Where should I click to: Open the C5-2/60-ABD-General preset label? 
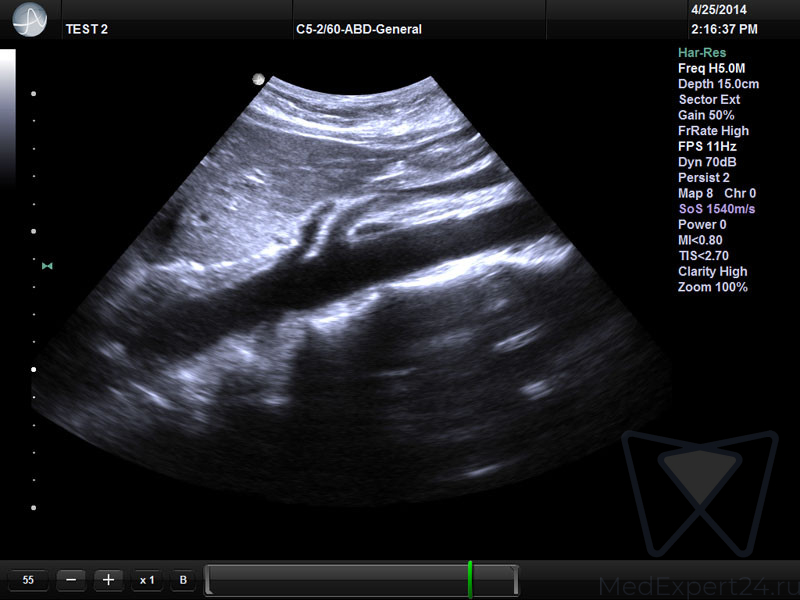pyautogui.click(x=359, y=29)
